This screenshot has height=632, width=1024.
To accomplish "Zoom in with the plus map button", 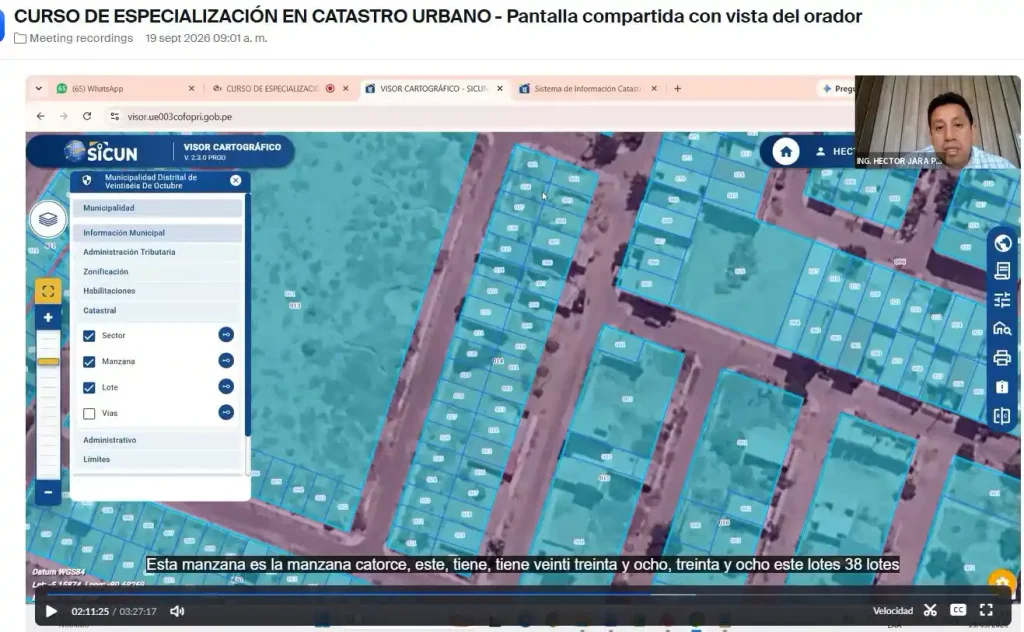I will click(x=48, y=318).
